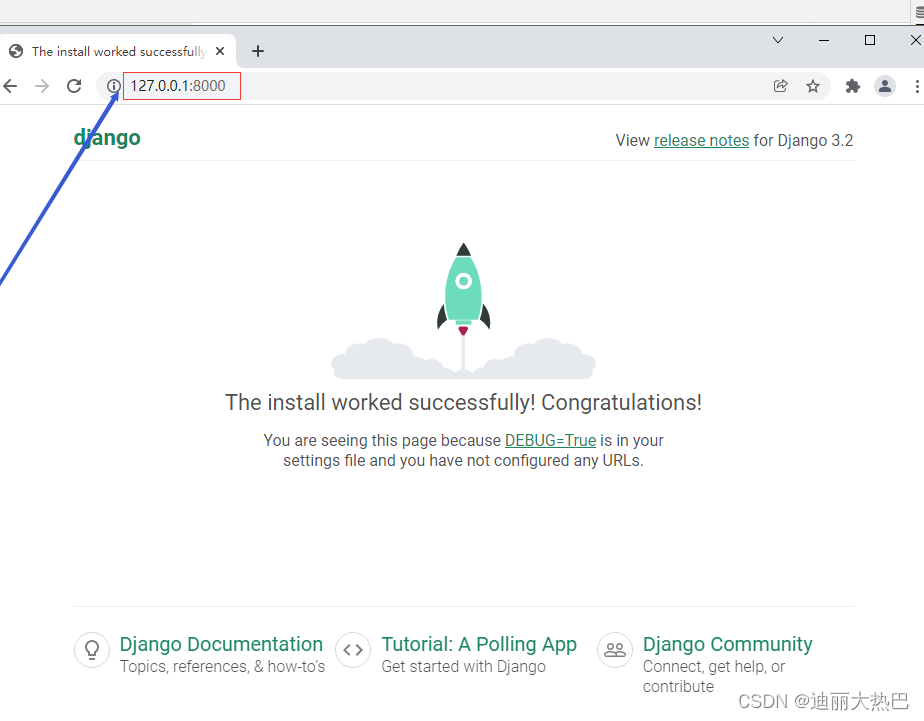
Task: Click the code brackets tutorial icon
Action: point(353,650)
